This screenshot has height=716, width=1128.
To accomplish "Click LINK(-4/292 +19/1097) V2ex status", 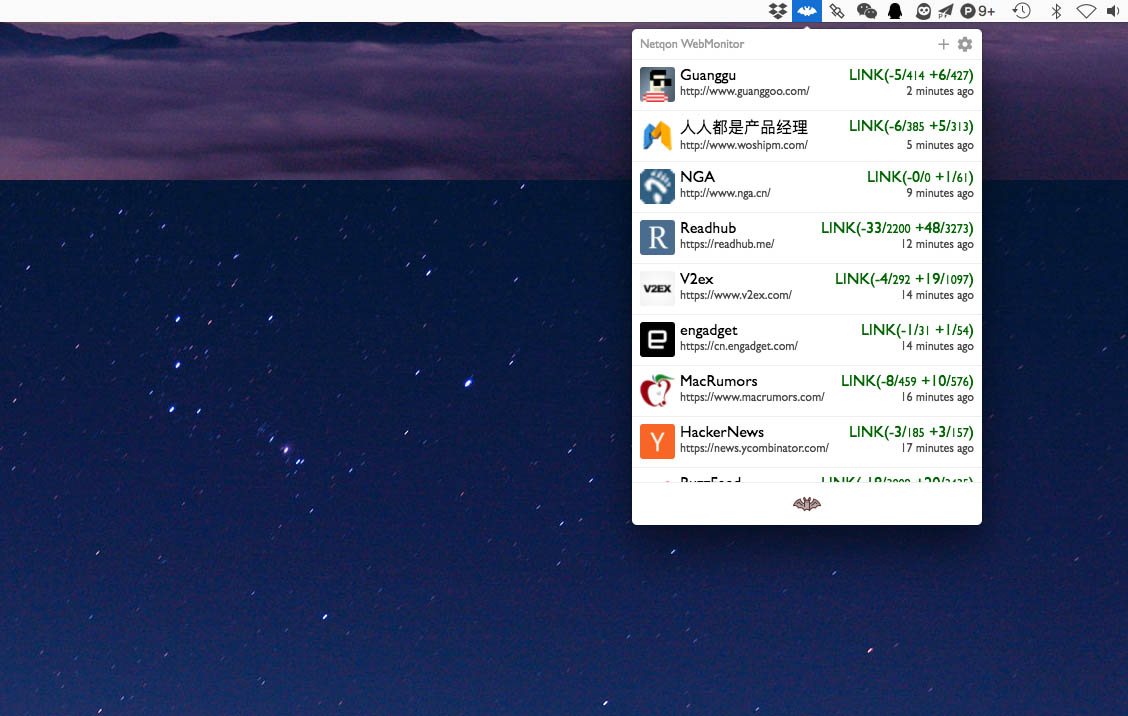I will [904, 279].
